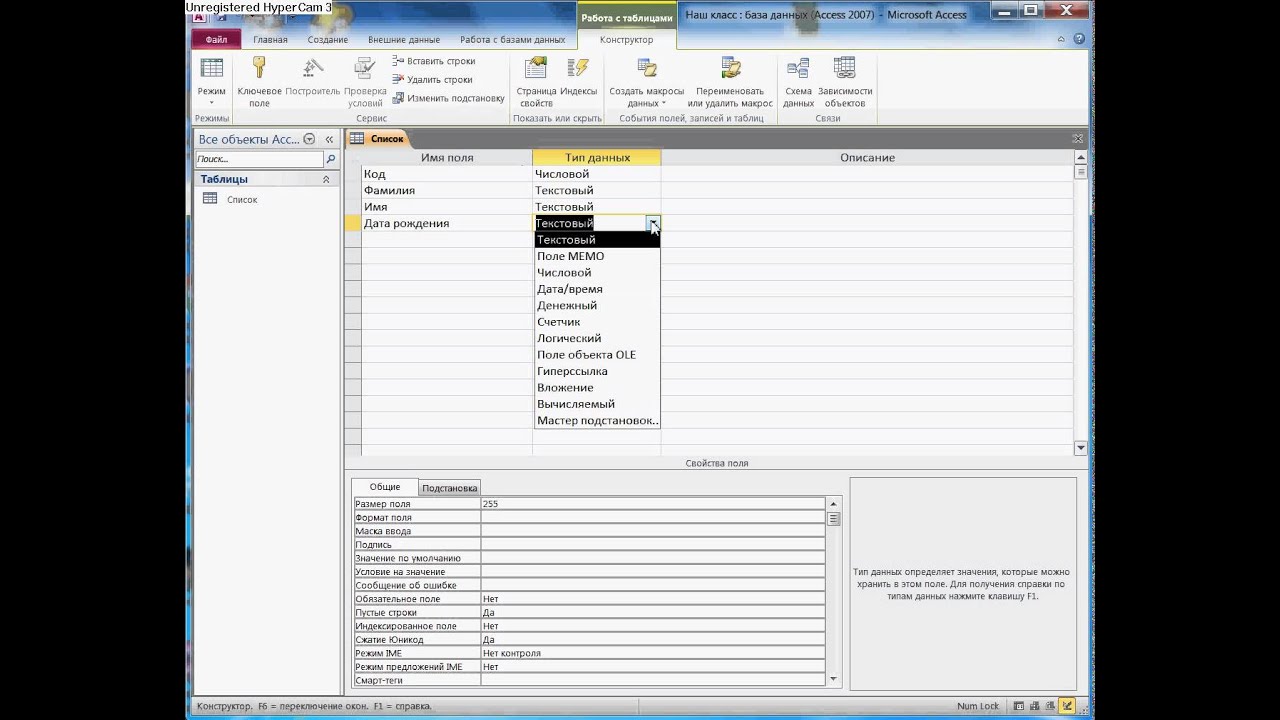Set primary key with Ключевое поле
The image size is (1280, 720).
[259, 82]
